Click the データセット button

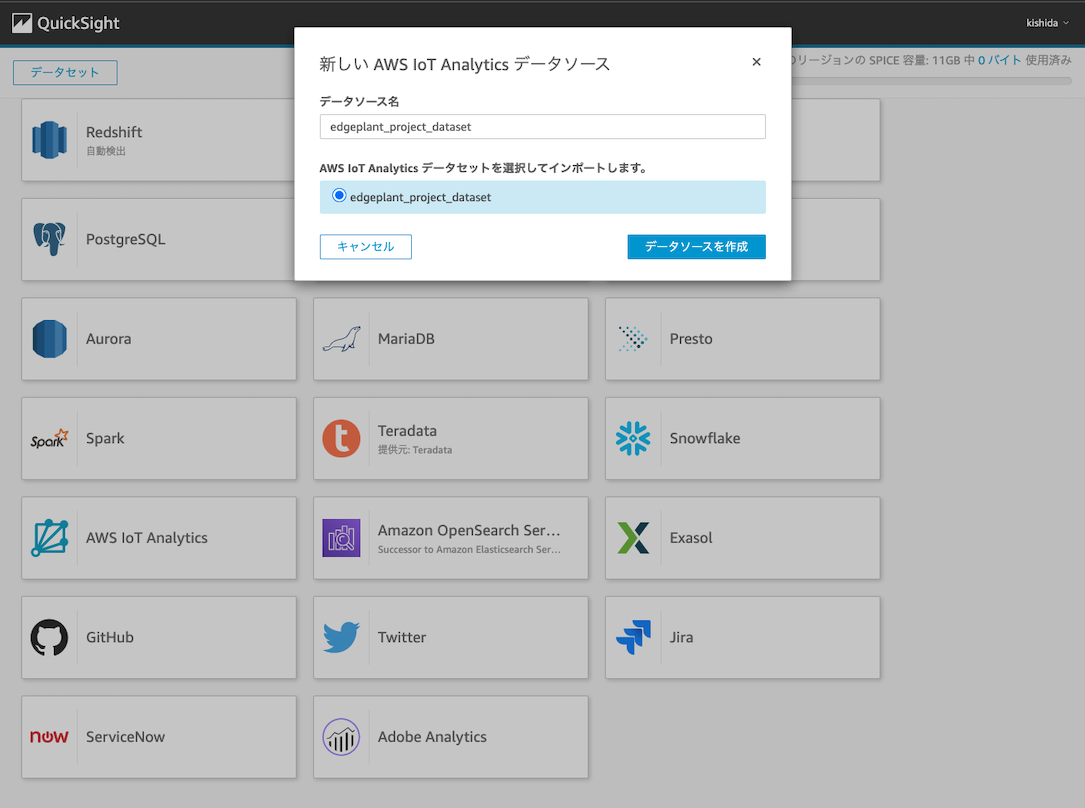coord(65,73)
